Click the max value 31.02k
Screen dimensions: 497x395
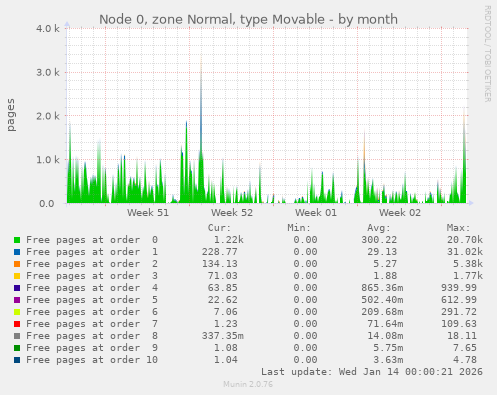(465, 252)
